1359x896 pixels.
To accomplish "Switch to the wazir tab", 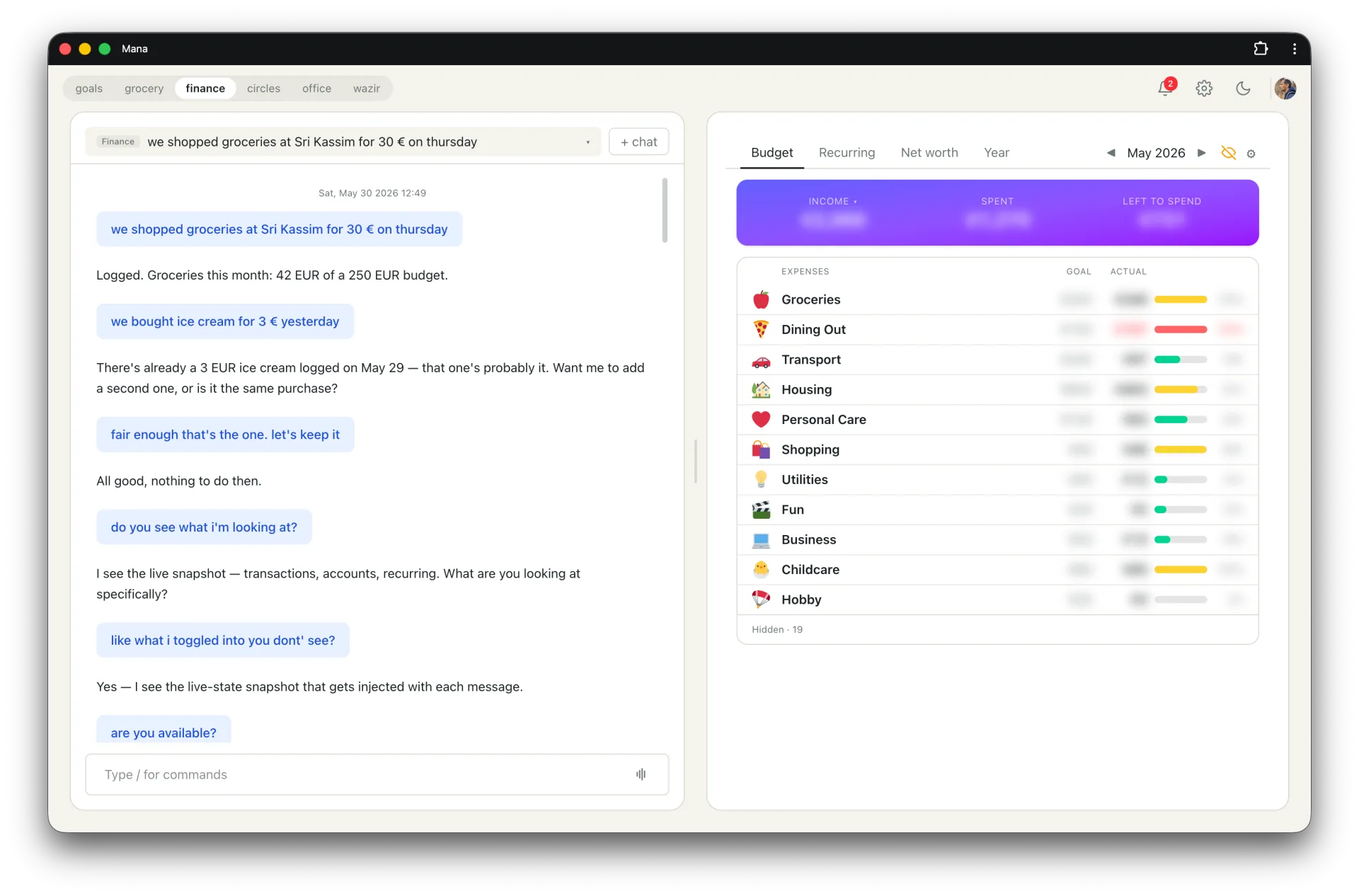I will click(367, 88).
